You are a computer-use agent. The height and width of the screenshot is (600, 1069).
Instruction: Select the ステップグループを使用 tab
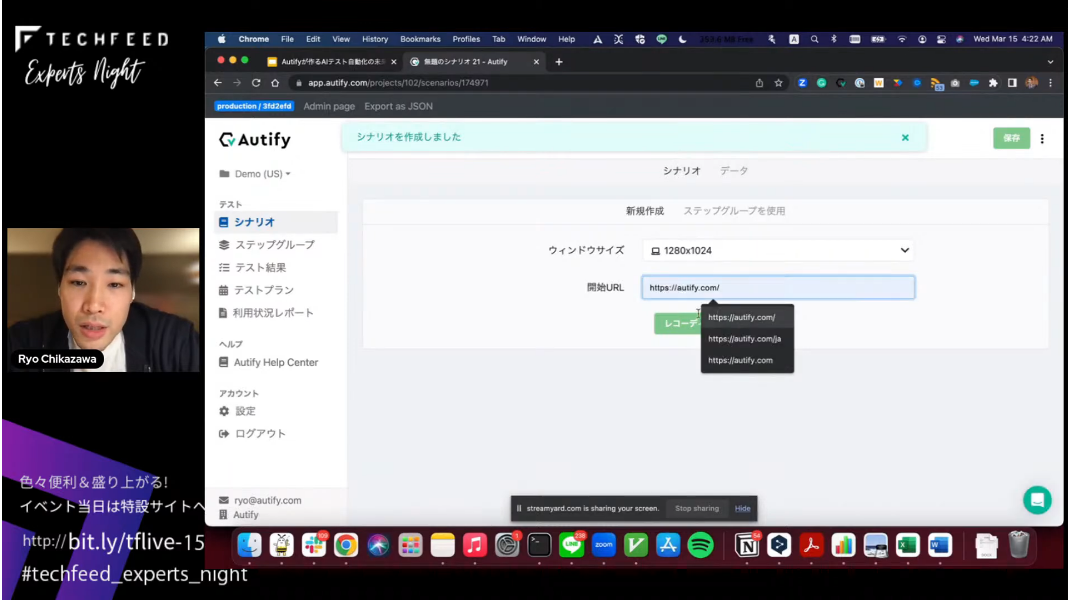click(x=734, y=211)
